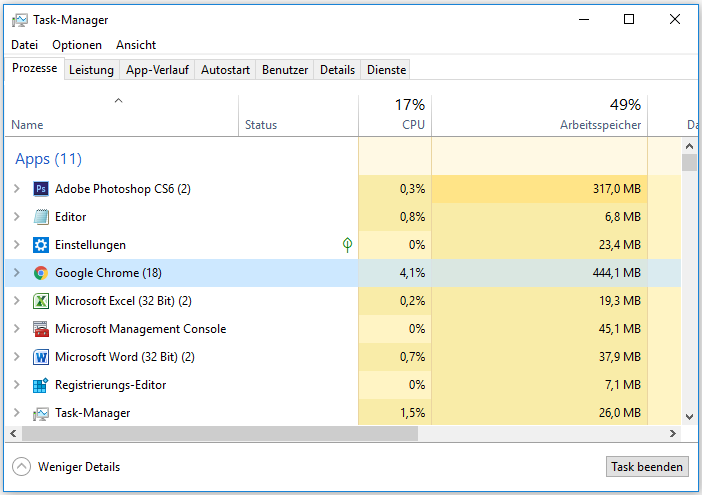Screen dimensions: 702x495
Task: Sort by the Arbeitsspeicher column header
Action: point(539,115)
